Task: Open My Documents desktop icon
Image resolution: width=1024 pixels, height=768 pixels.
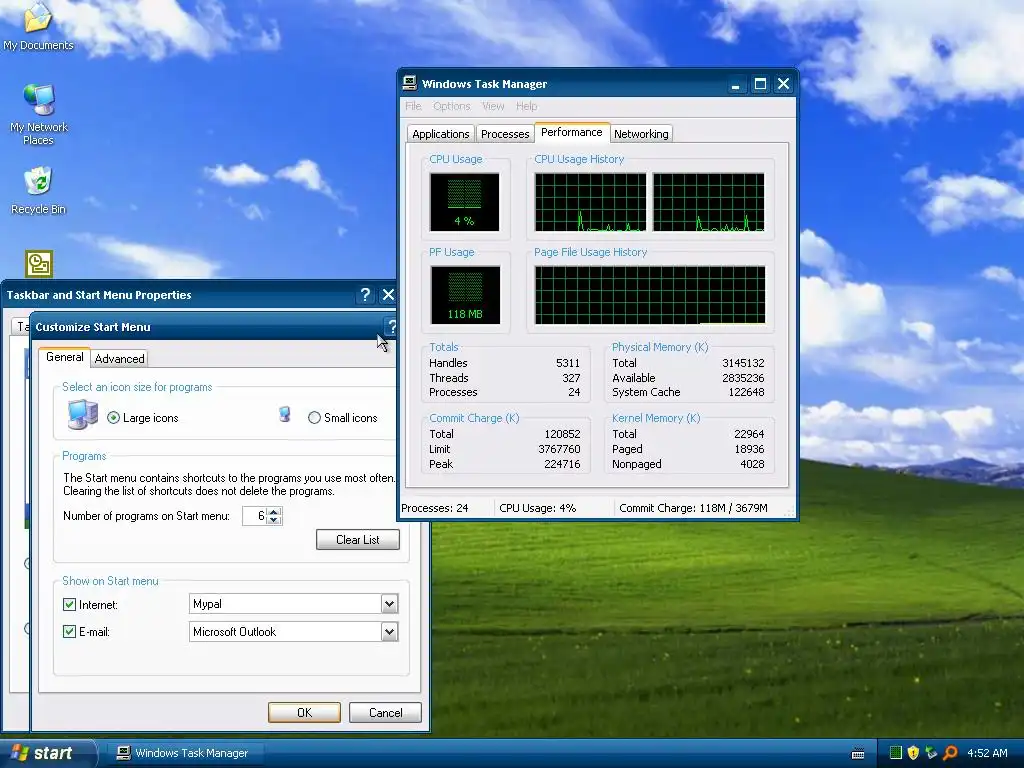Action: [x=38, y=26]
